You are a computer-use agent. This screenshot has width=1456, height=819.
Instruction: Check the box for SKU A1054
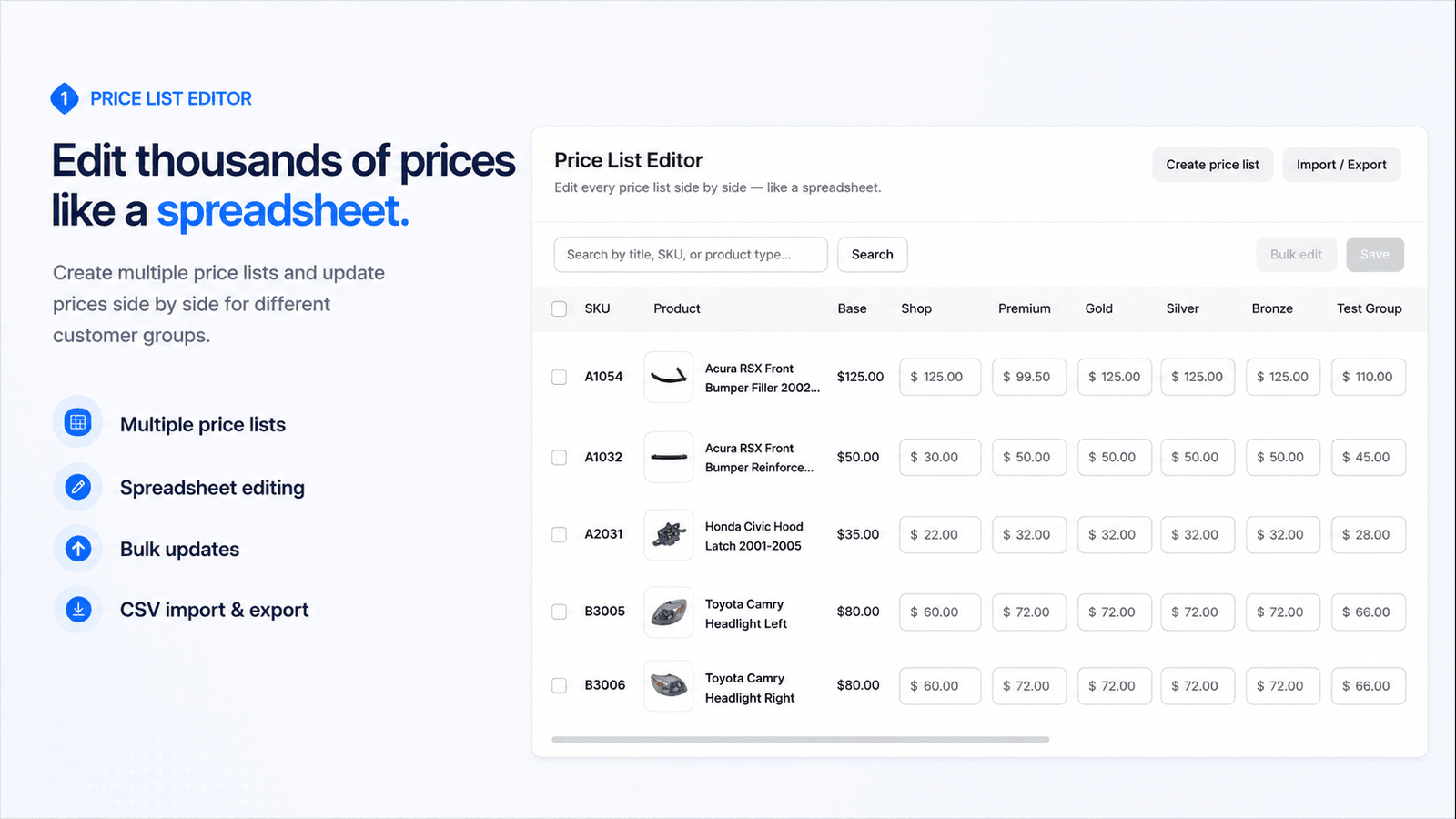[560, 377]
